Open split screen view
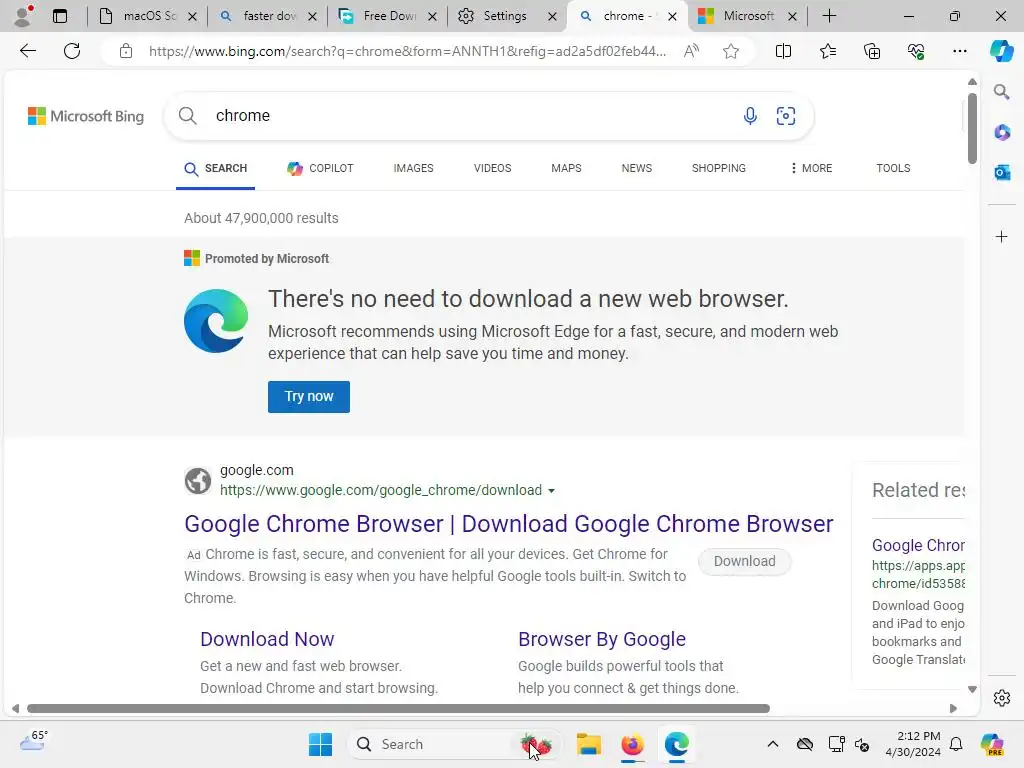Viewport: 1024px width, 768px height. point(783,51)
